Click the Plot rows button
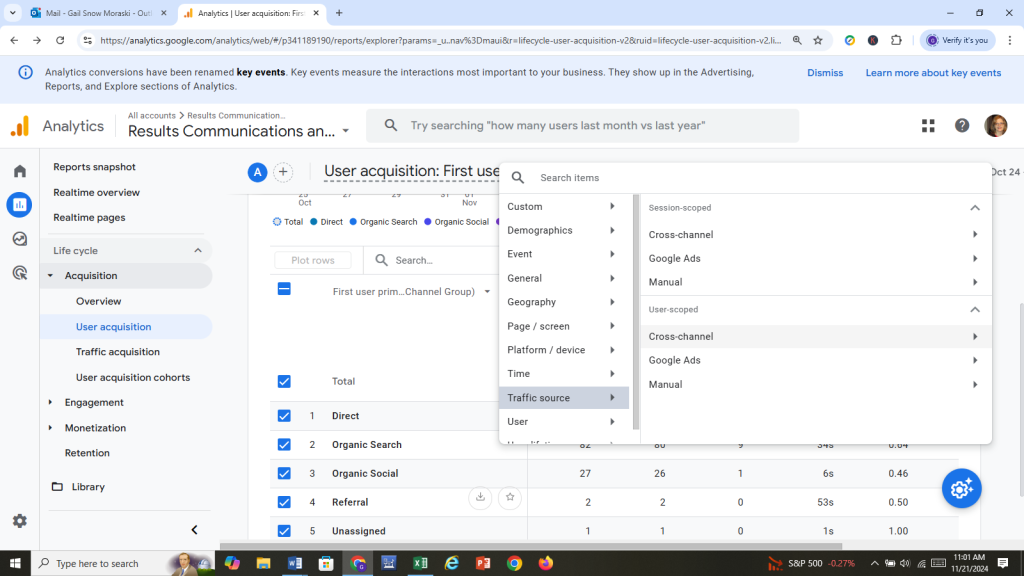The width and height of the screenshot is (1024, 576). tap(313, 260)
